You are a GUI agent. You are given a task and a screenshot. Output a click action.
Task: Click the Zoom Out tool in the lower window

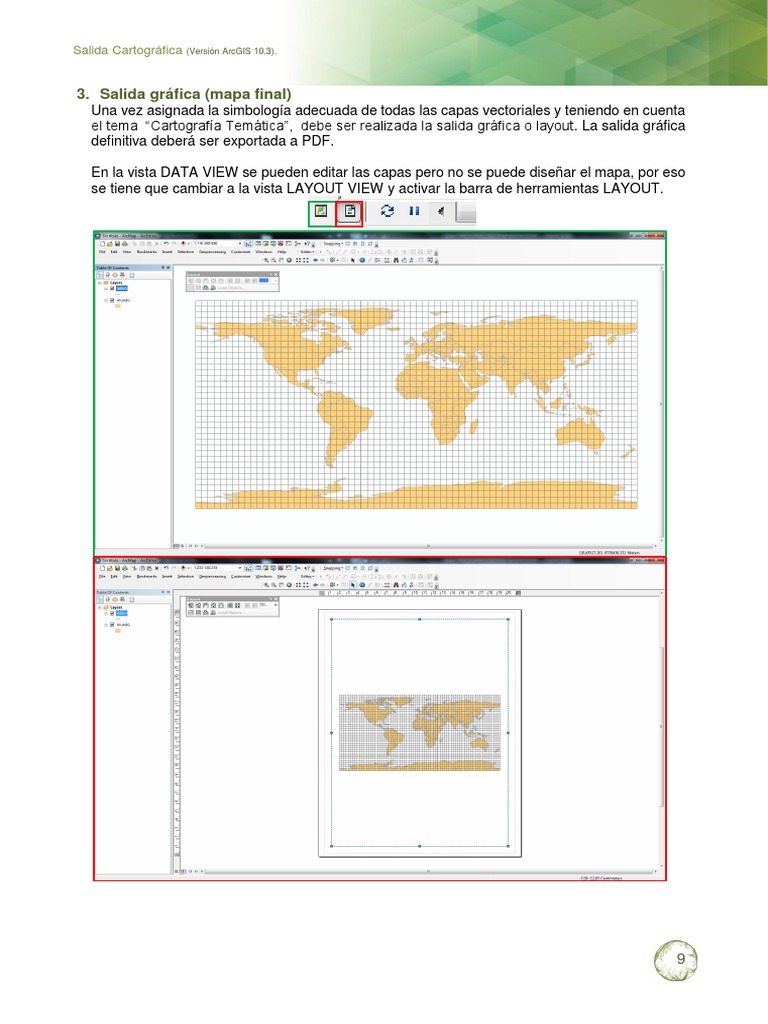pos(274,584)
